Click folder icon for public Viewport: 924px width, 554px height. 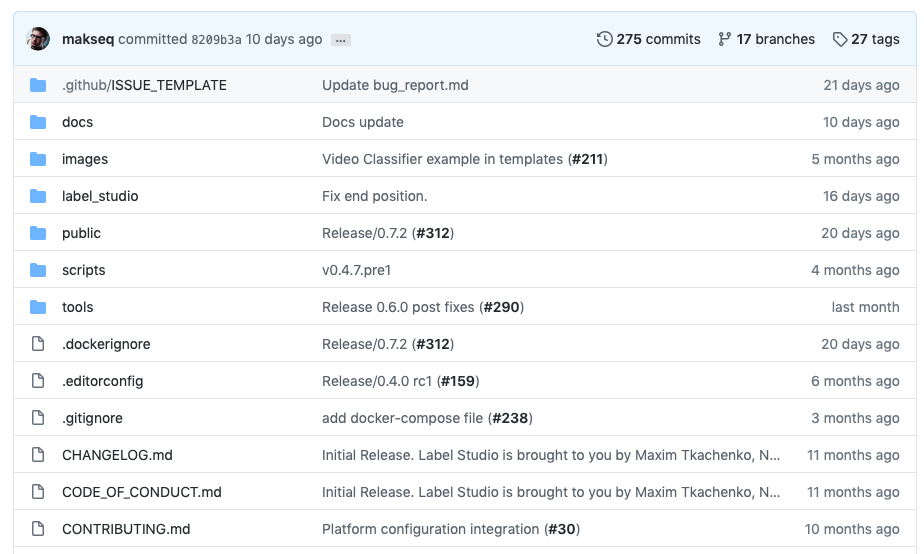click(x=38, y=233)
